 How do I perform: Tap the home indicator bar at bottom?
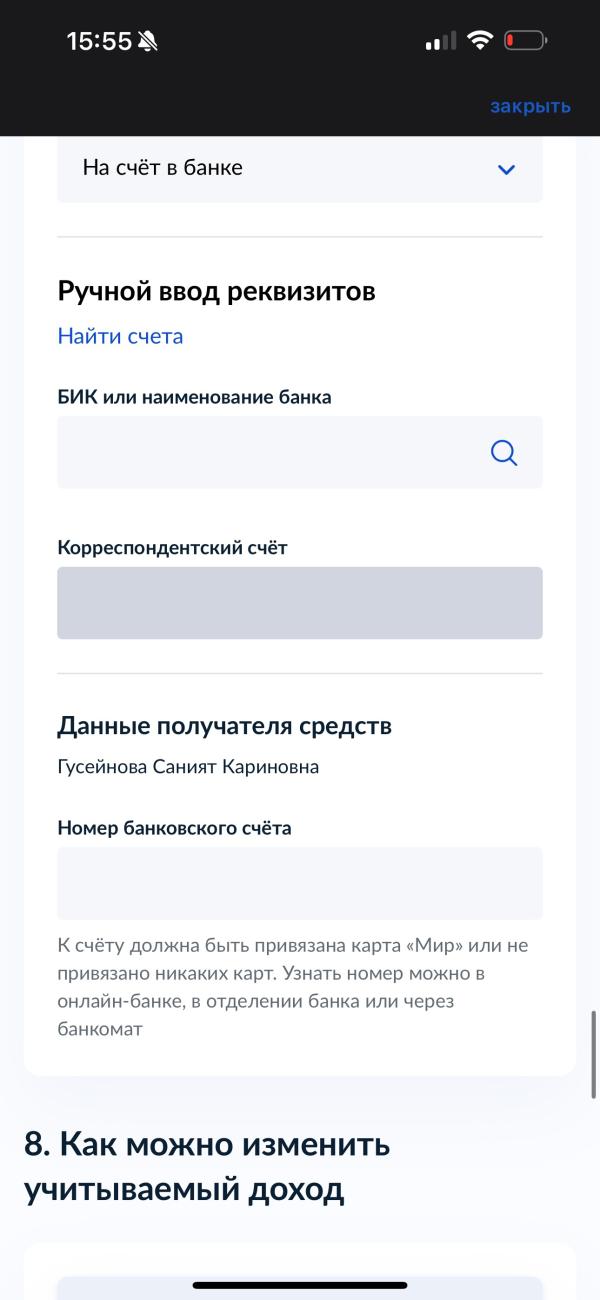pos(300,1285)
